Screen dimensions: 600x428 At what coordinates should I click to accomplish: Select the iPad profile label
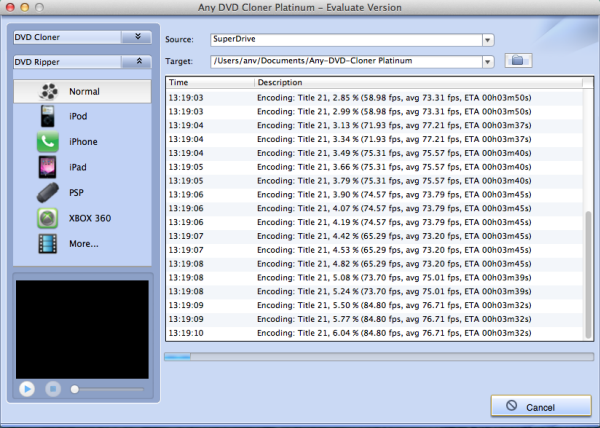(x=78, y=167)
